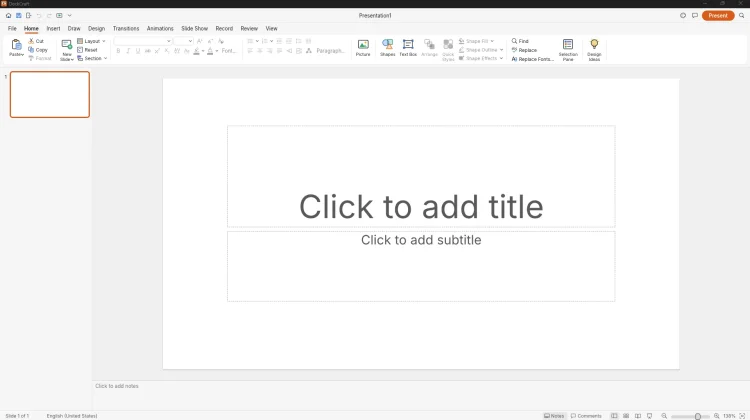Open the Animations tab
Viewport: 750px width, 420px height.
160,29
